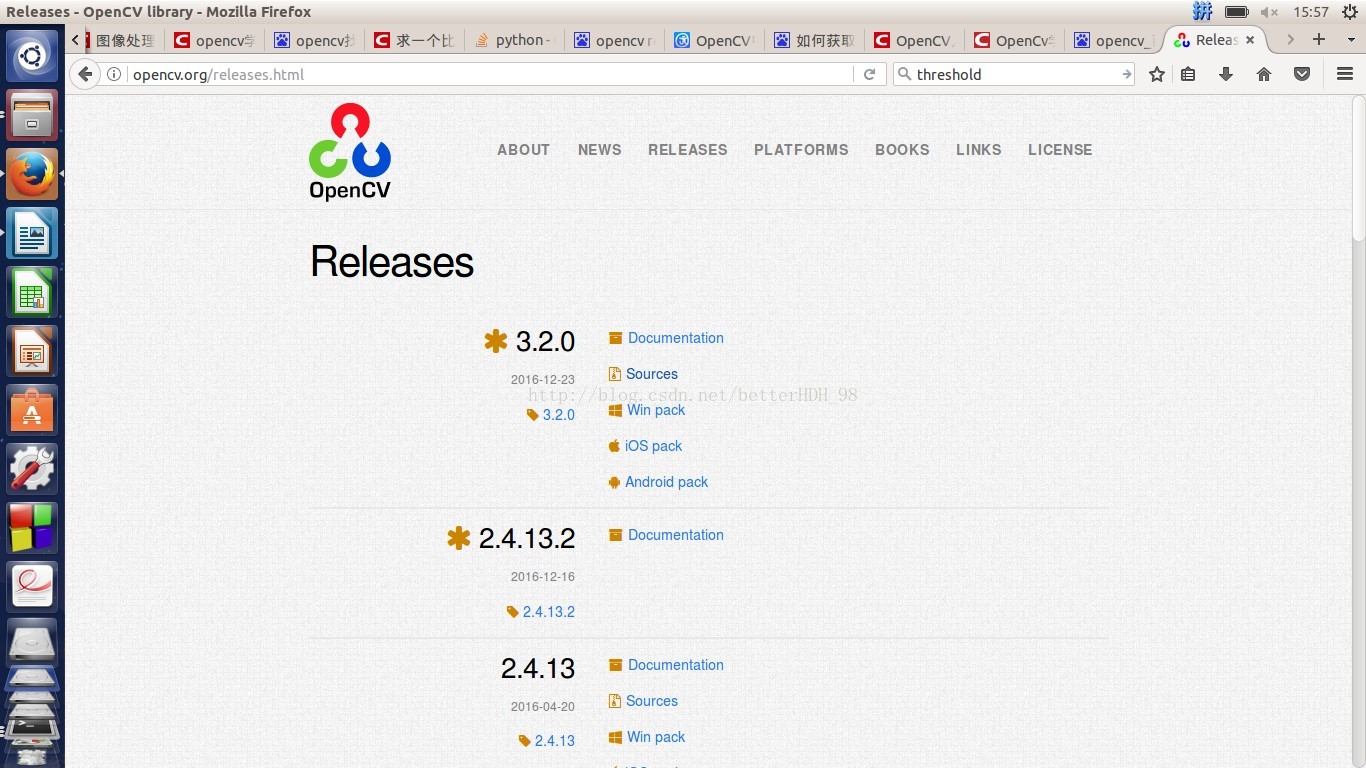
Task: Bookmark this page with the star
Action: (x=1157, y=74)
